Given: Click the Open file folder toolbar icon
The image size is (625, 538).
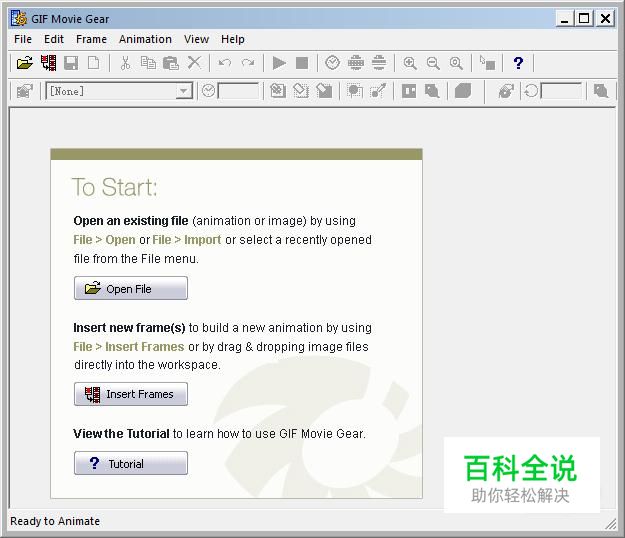Looking at the screenshot, I should click(25, 63).
